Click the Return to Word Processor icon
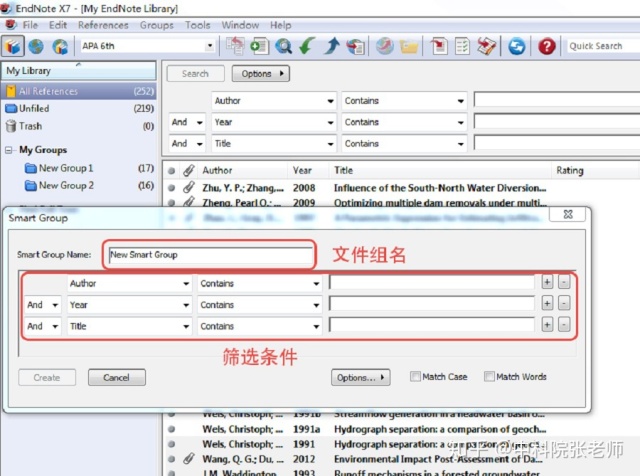The image size is (640, 476). tap(487, 46)
